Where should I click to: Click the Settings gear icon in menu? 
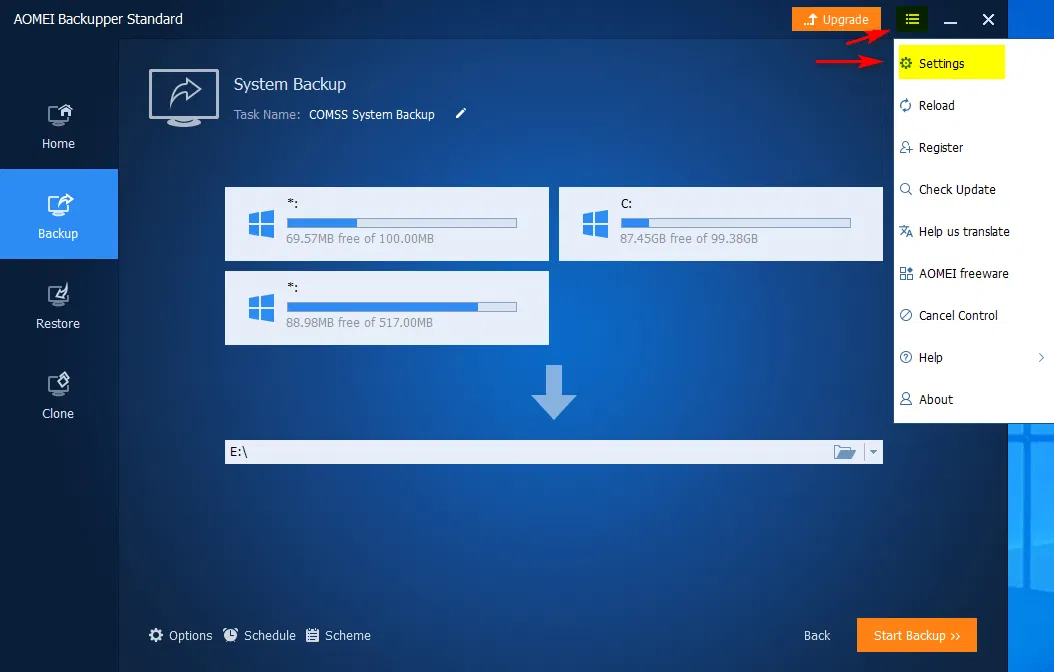pyautogui.click(x=906, y=63)
